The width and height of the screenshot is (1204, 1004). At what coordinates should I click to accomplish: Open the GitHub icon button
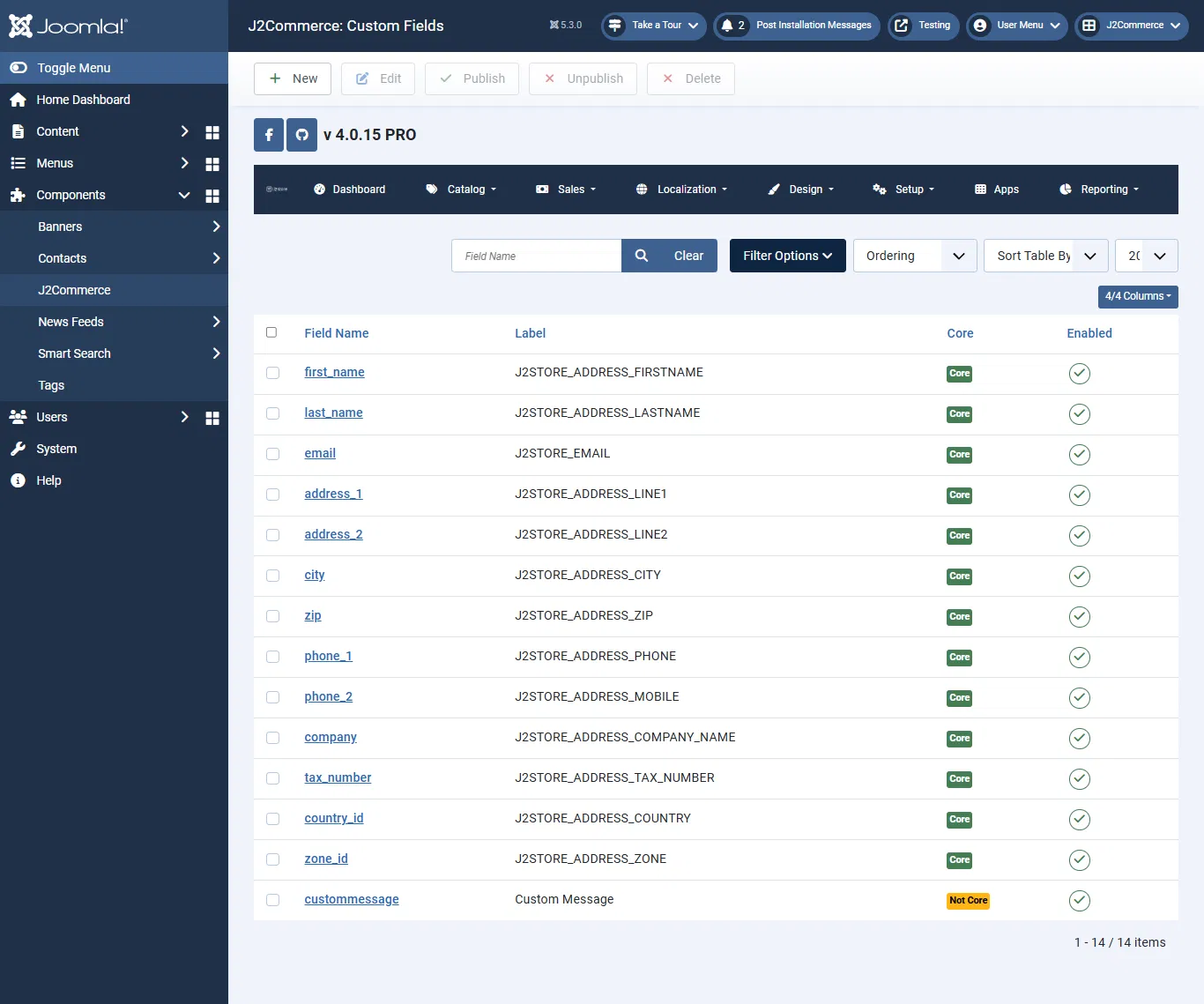tap(302, 135)
